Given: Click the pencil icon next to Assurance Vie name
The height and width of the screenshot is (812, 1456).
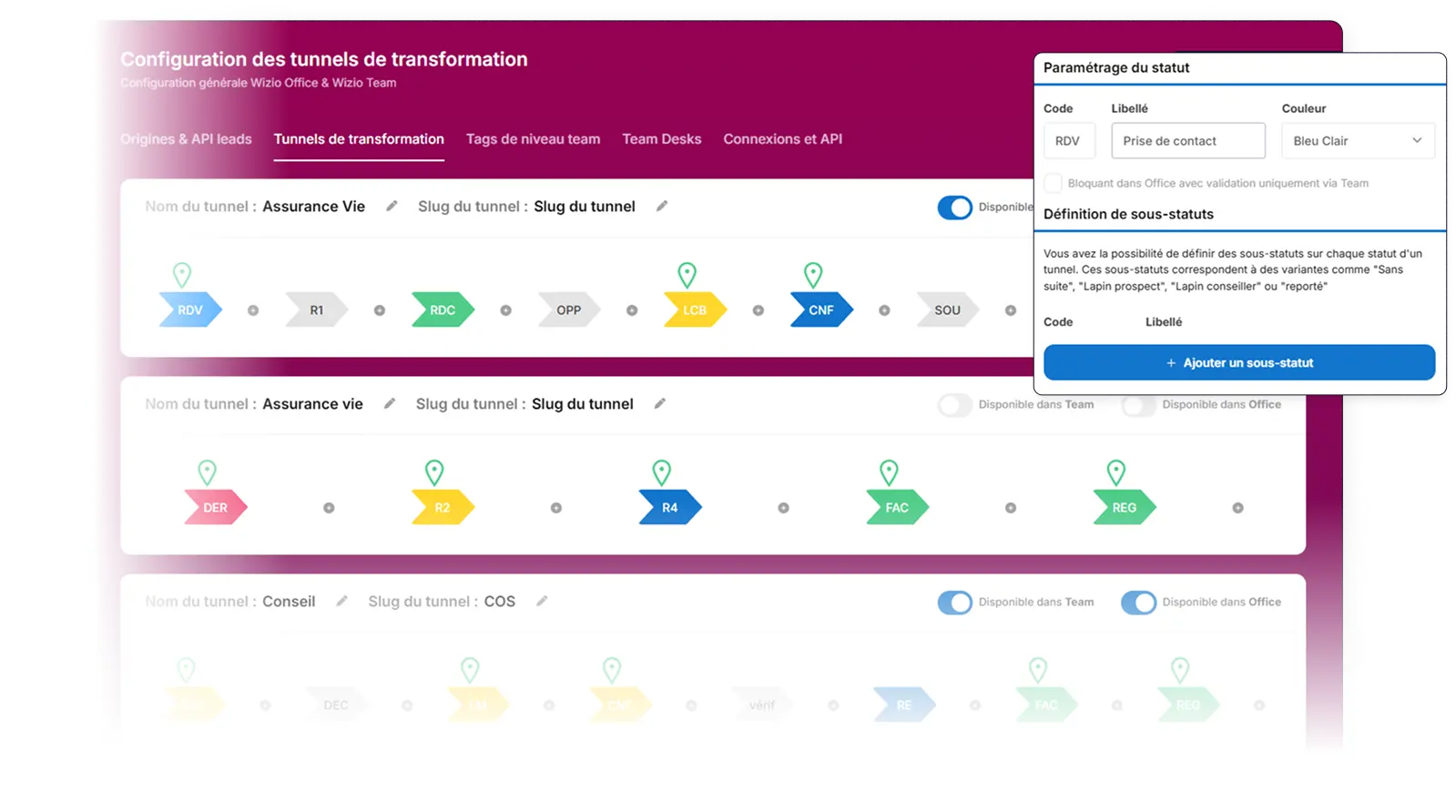Looking at the screenshot, I should [392, 207].
